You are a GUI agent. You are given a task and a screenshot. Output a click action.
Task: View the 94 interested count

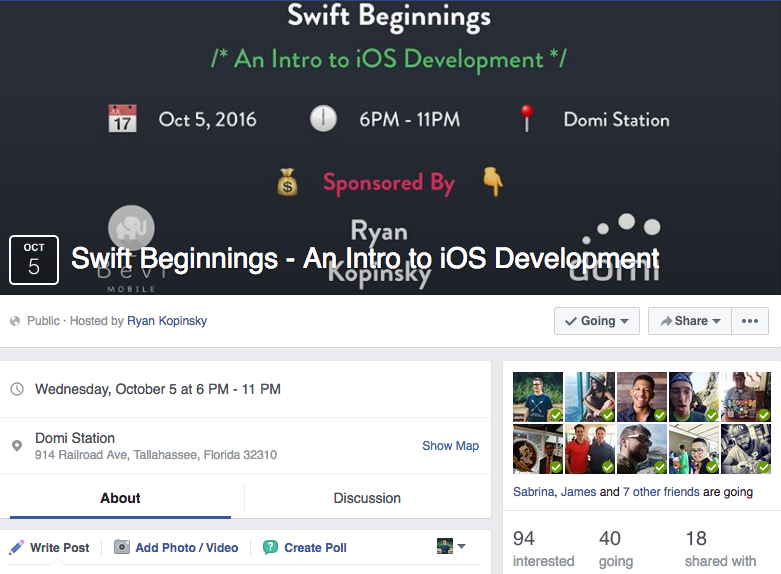pos(543,549)
